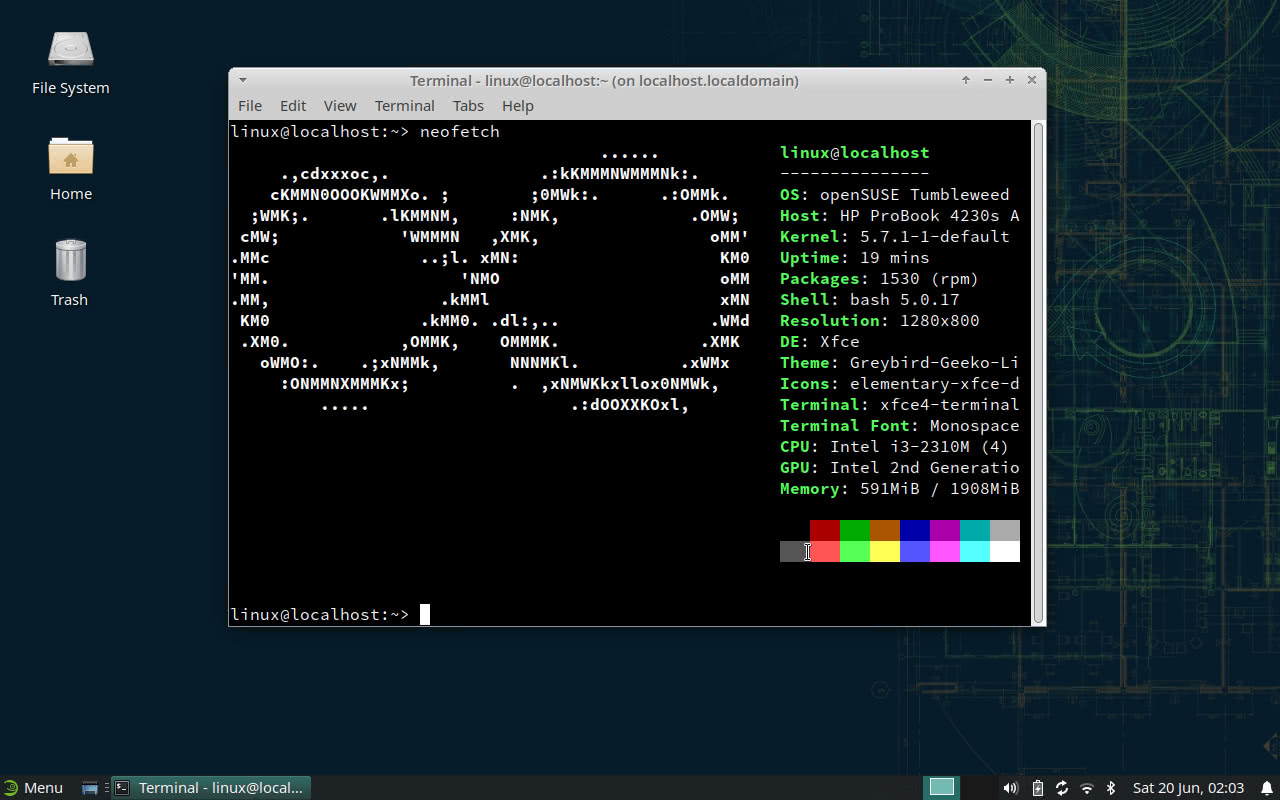Click the Wi-Fi network tray icon
The height and width of the screenshot is (800, 1280).
pos(1086,787)
